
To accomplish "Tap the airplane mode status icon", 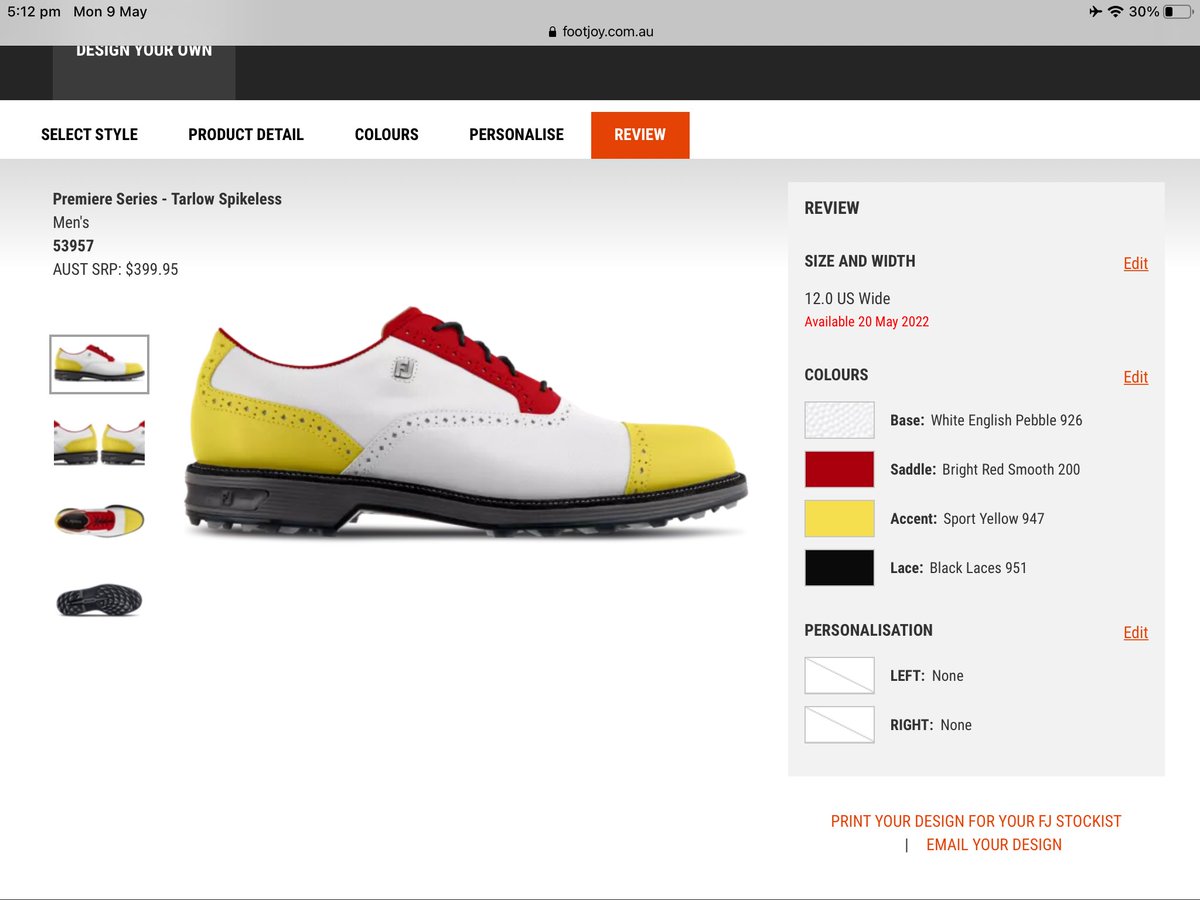I will 1095,12.
